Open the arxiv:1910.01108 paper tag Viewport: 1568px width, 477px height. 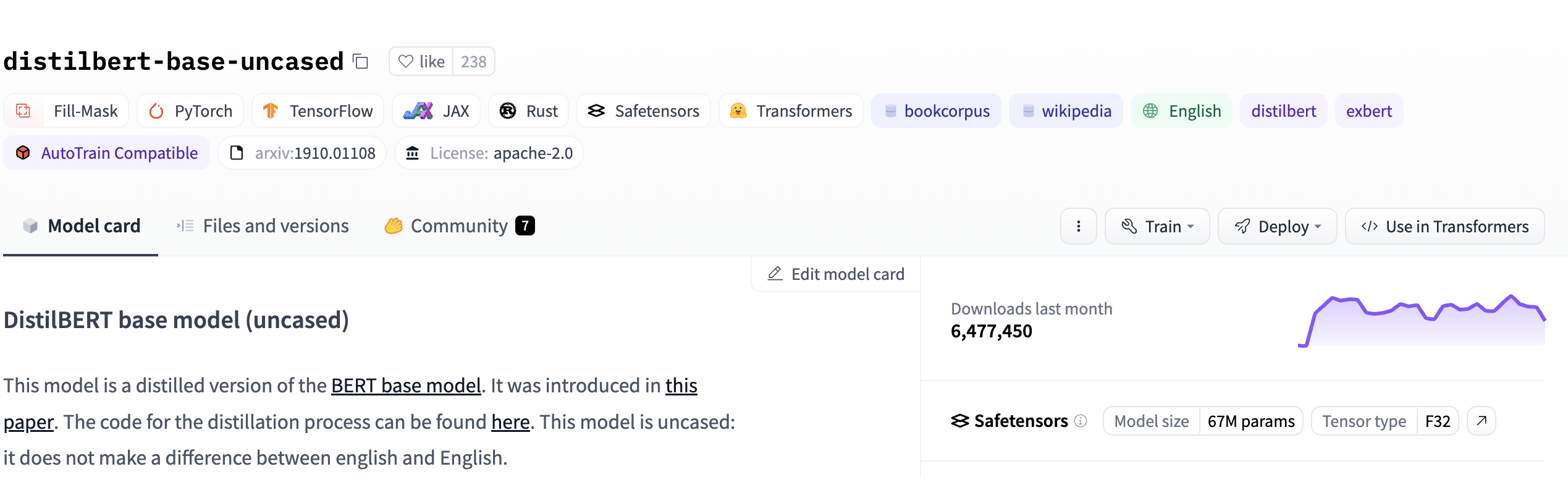click(302, 153)
